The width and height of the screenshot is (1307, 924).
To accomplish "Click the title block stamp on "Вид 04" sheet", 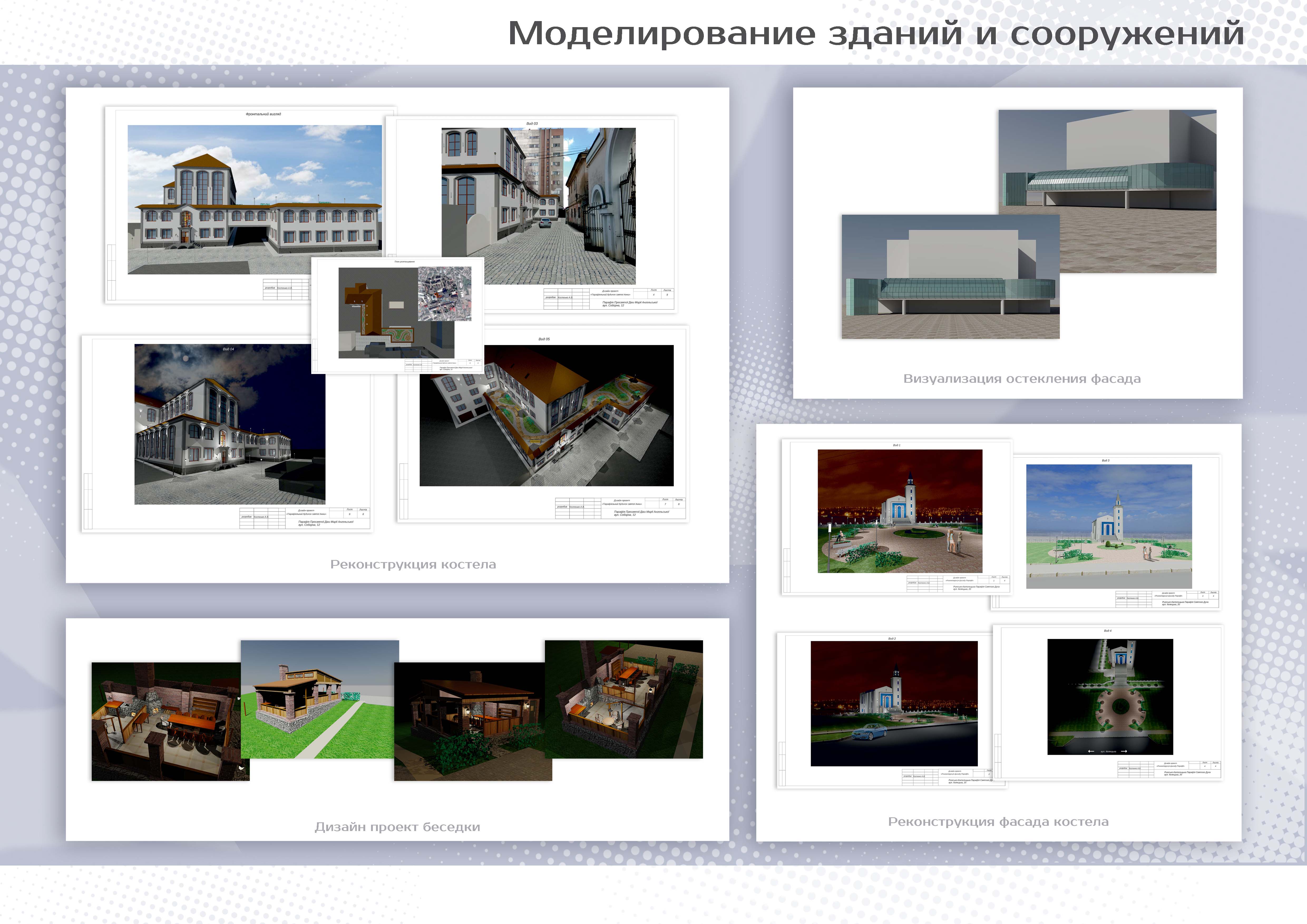I will (x=305, y=518).
